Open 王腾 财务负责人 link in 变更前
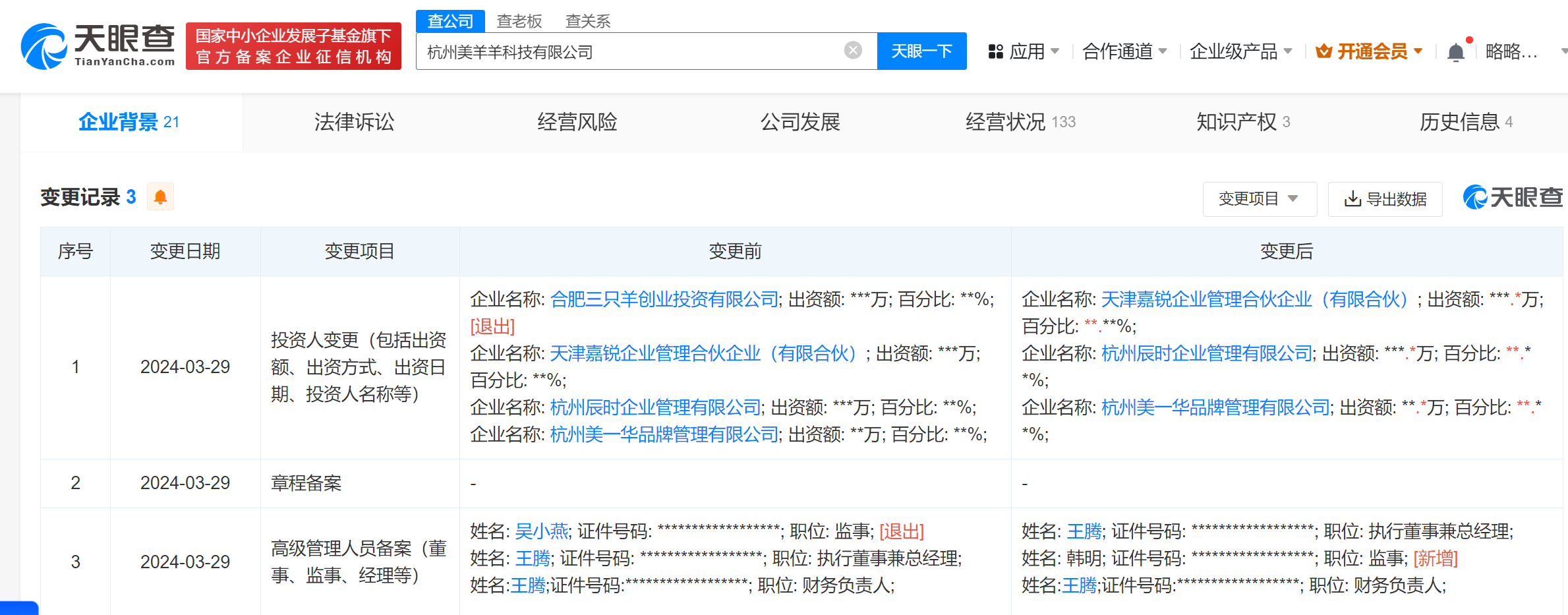 [528, 585]
